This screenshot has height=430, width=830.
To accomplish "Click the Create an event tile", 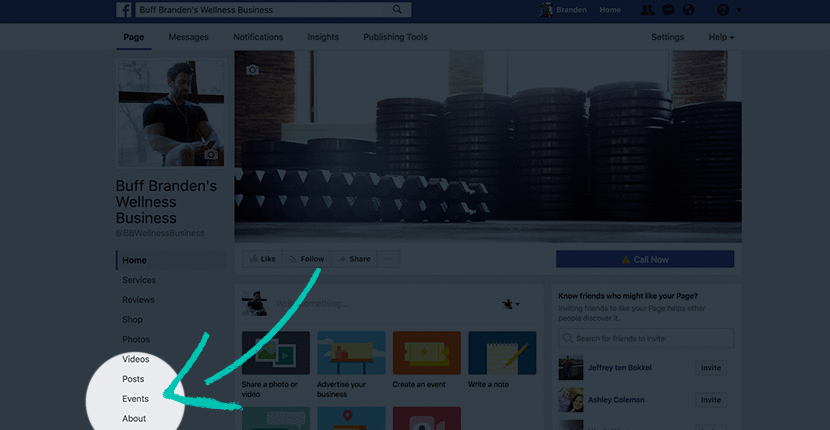I will (x=427, y=360).
